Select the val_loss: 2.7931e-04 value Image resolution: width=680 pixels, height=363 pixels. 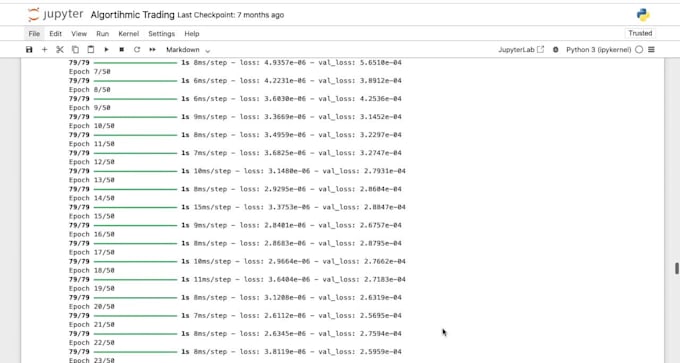[x=364, y=171]
